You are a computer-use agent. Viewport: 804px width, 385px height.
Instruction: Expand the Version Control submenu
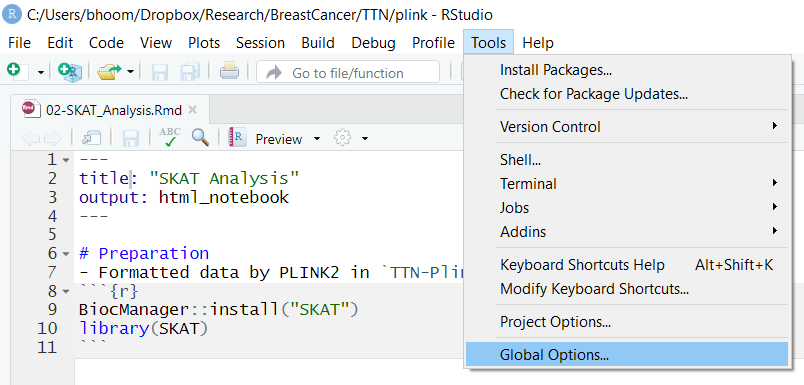pos(626,127)
